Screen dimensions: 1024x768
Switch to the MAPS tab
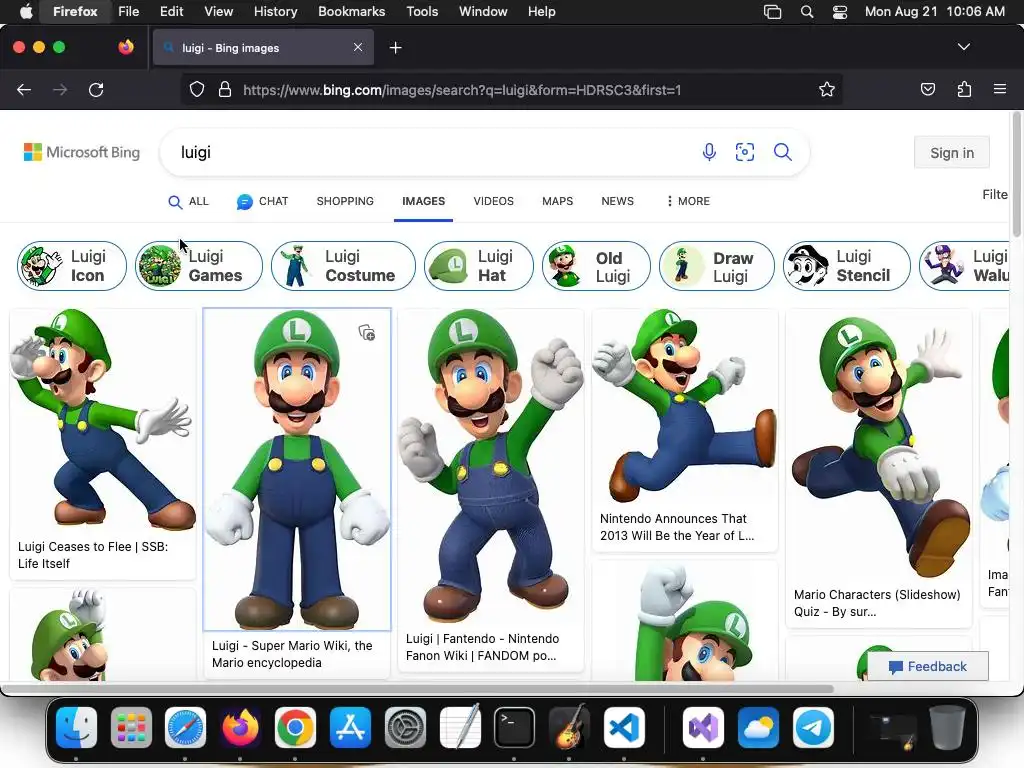coord(557,201)
